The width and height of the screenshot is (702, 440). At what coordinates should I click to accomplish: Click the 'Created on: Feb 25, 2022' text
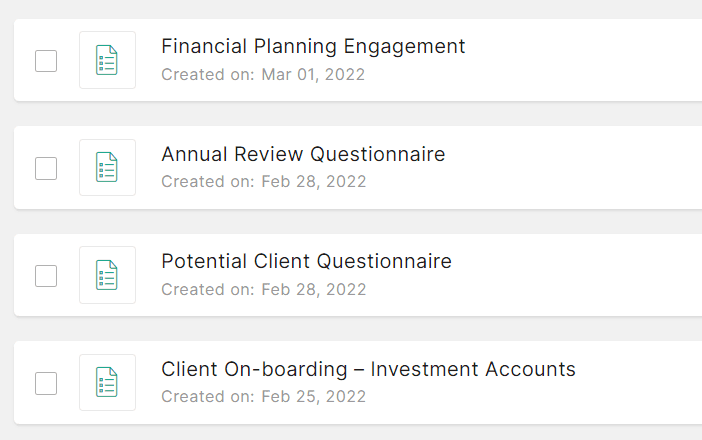tap(263, 397)
